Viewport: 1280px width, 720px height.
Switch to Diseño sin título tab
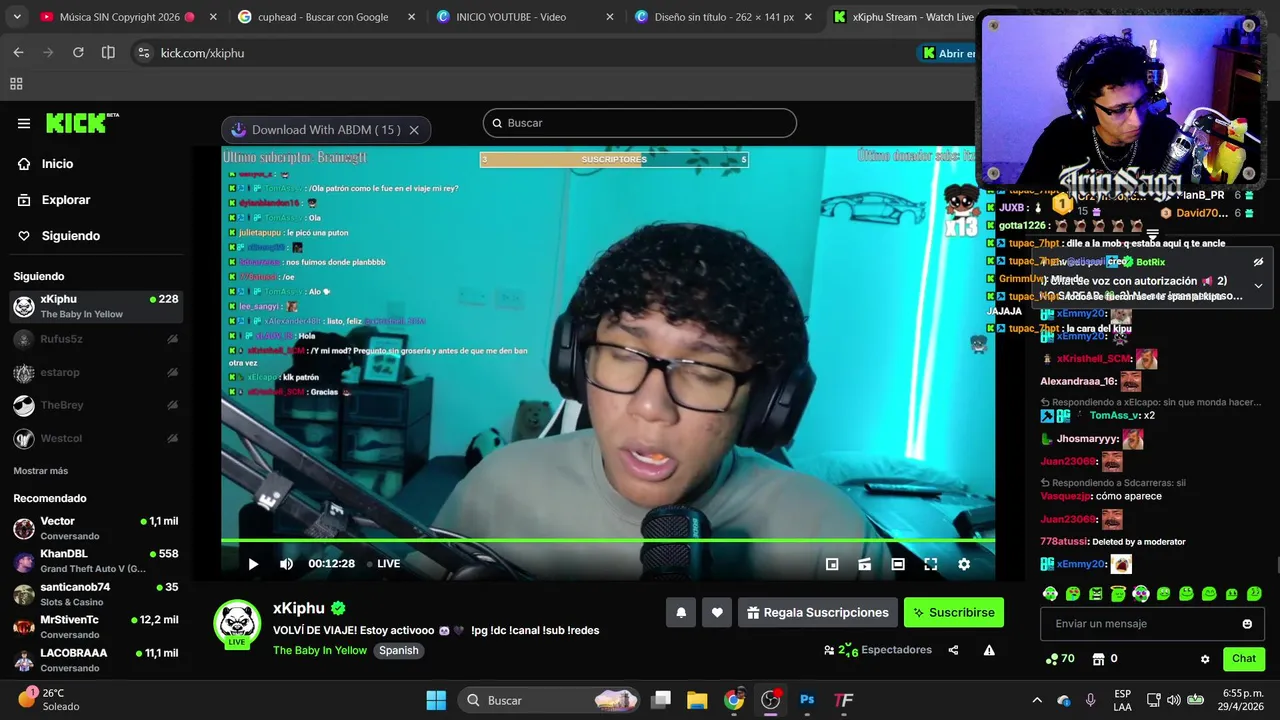[x=724, y=17]
